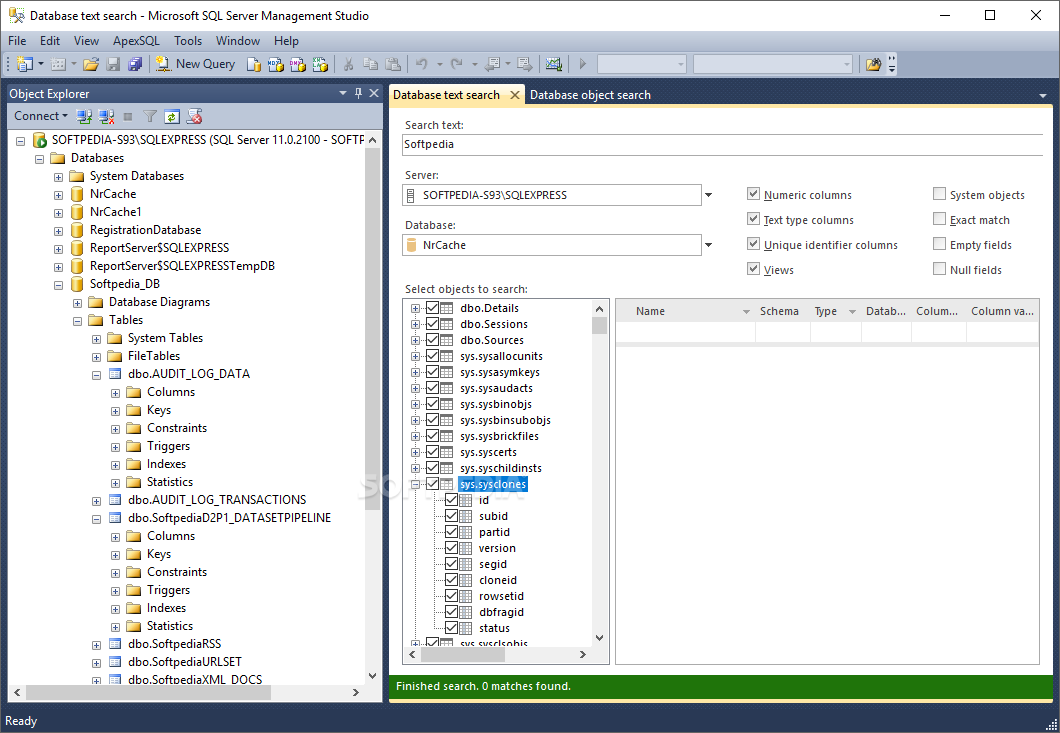Open the Server dropdown arrow
The height and width of the screenshot is (733, 1060).
[x=708, y=195]
